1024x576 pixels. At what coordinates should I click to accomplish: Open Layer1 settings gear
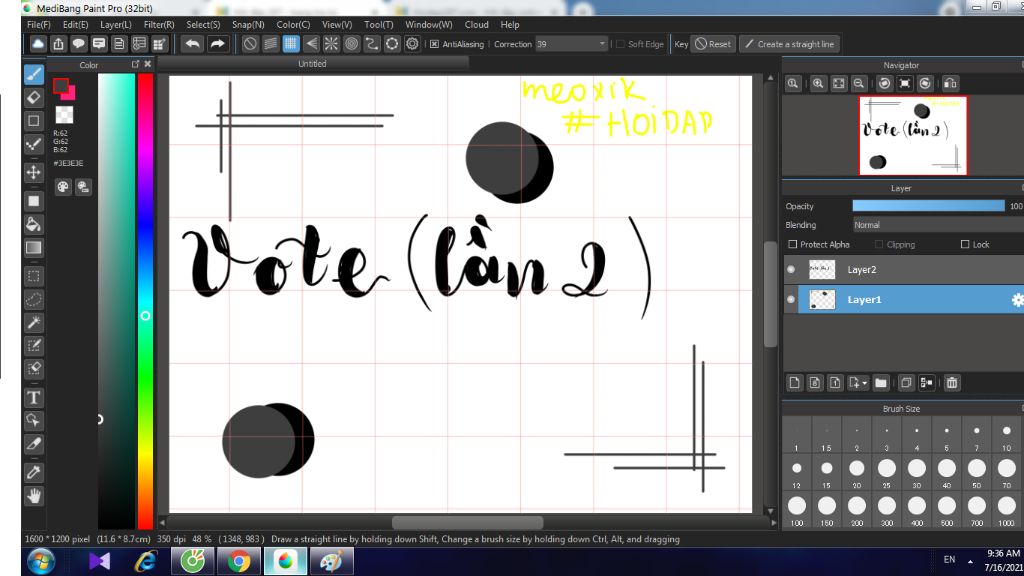(1017, 300)
